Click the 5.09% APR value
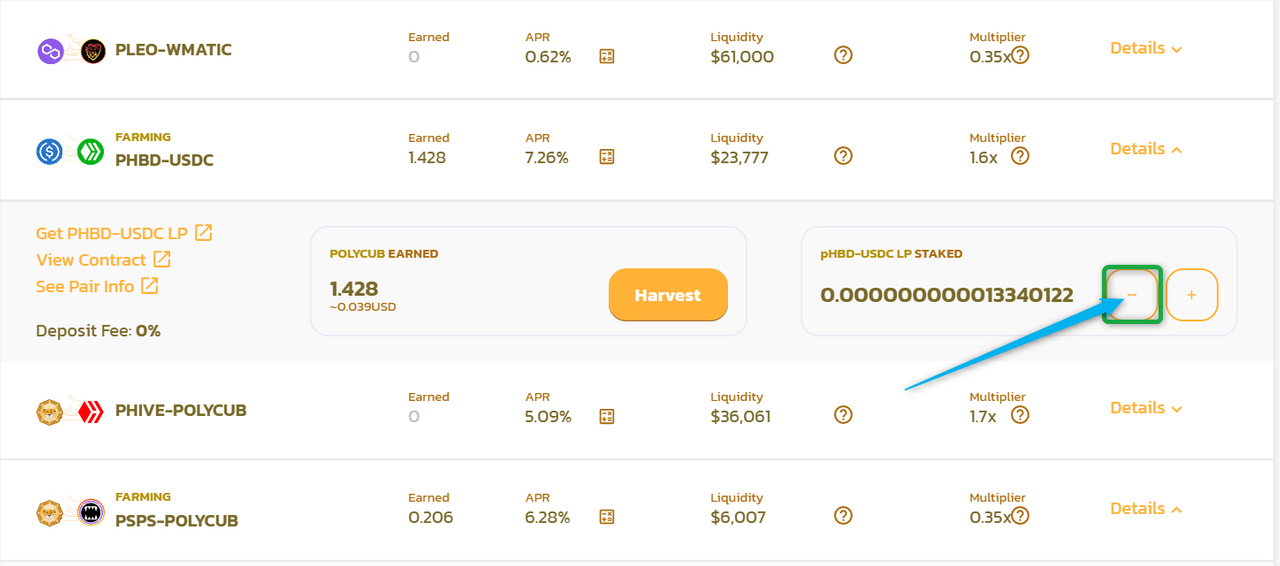The width and height of the screenshot is (1280, 566). [x=548, y=417]
